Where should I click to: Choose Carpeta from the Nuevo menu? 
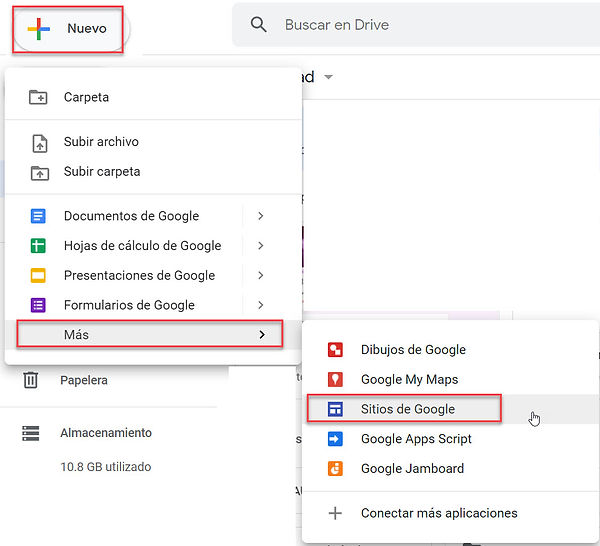(x=153, y=97)
